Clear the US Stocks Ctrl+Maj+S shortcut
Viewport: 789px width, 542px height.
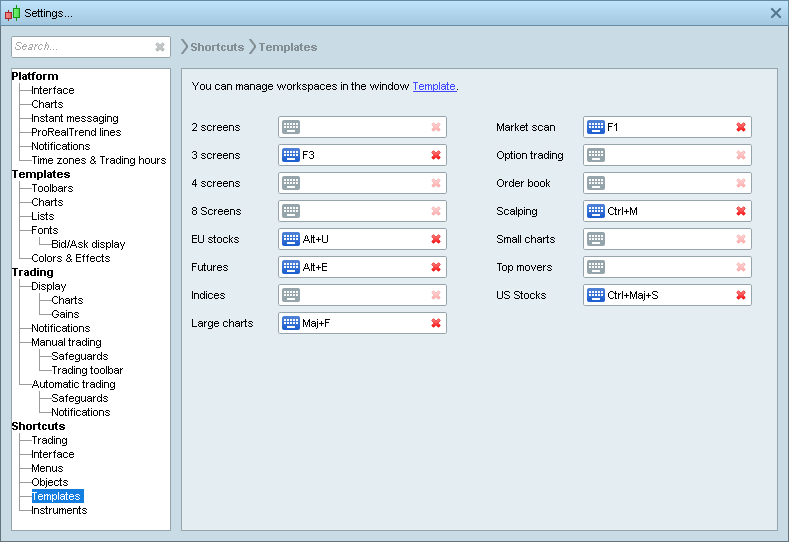click(x=741, y=295)
